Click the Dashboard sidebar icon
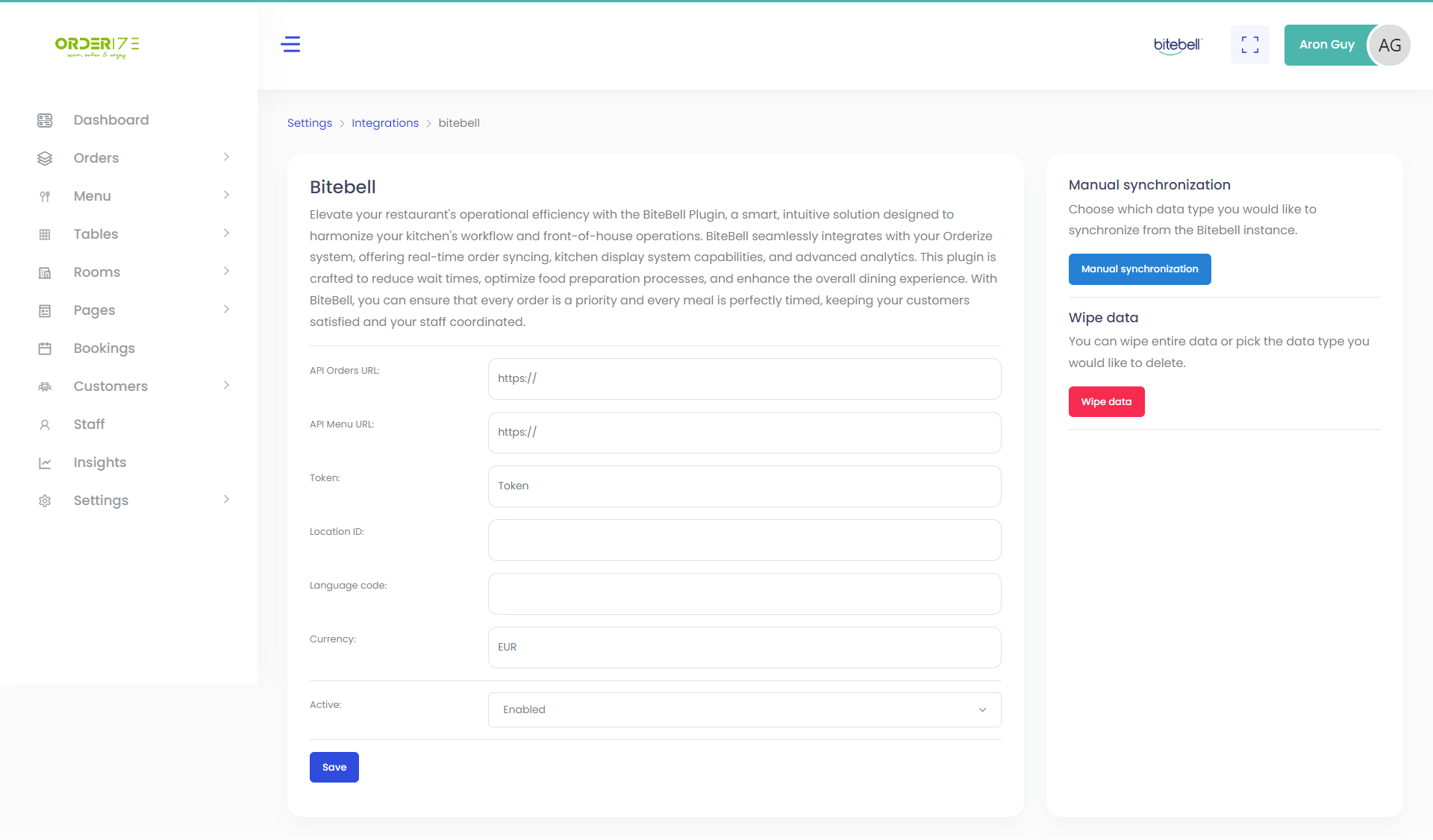 (45, 120)
